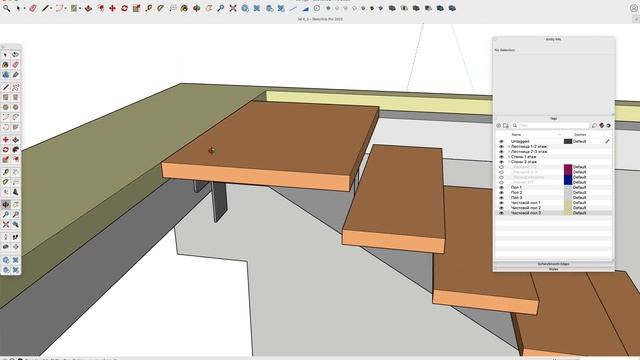Screen dimensions: 640x360
Task: Click the Add Tag Folder icon
Action: pos(506,126)
